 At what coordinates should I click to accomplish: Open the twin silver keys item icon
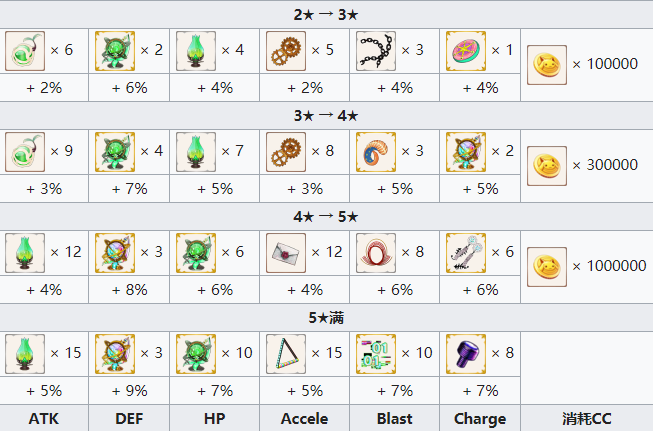click(466, 253)
